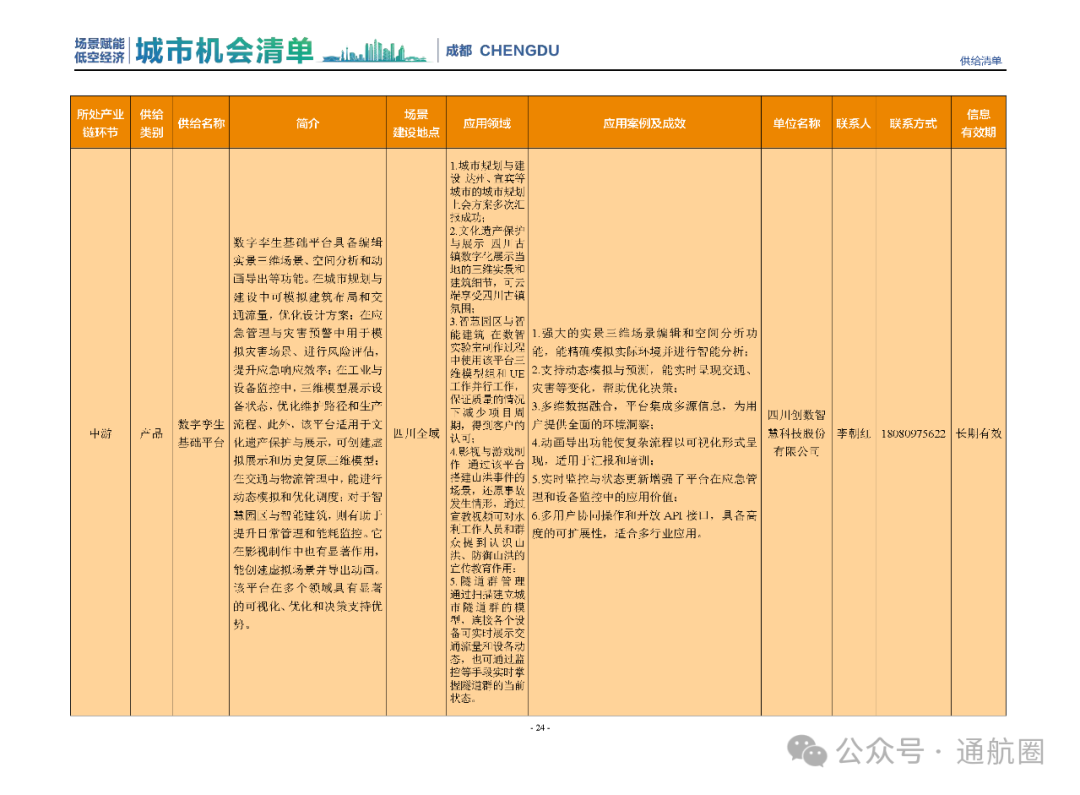Click the city skyline graphic in header
This screenshot has height=795, width=1080.
tap(375, 52)
